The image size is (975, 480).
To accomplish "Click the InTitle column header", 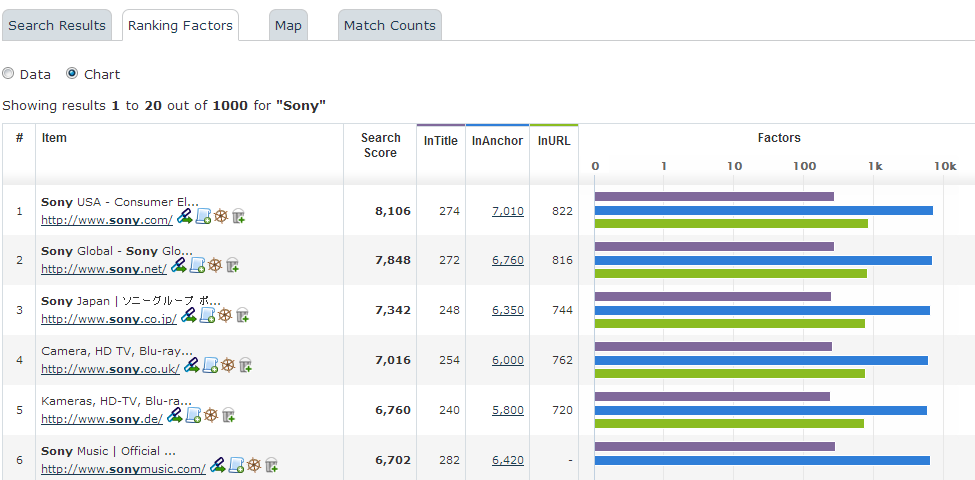I will click(x=441, y=141).
